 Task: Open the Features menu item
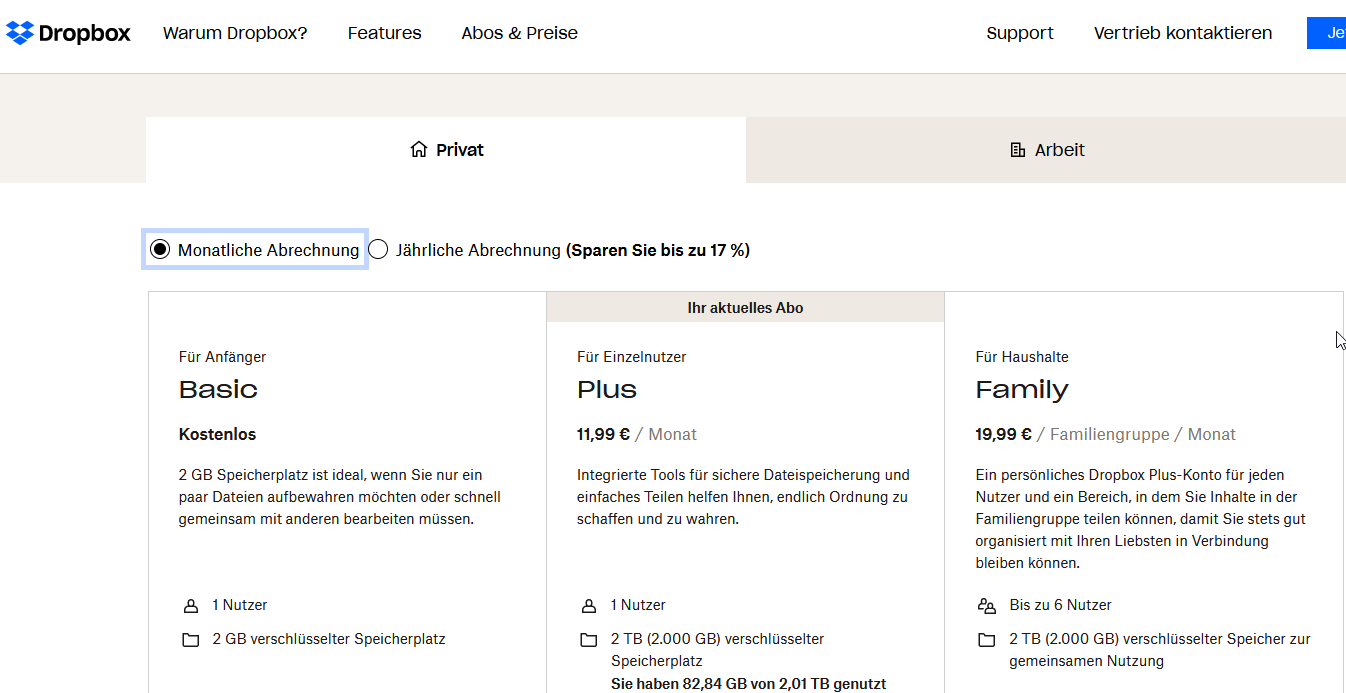click(384, 33)
